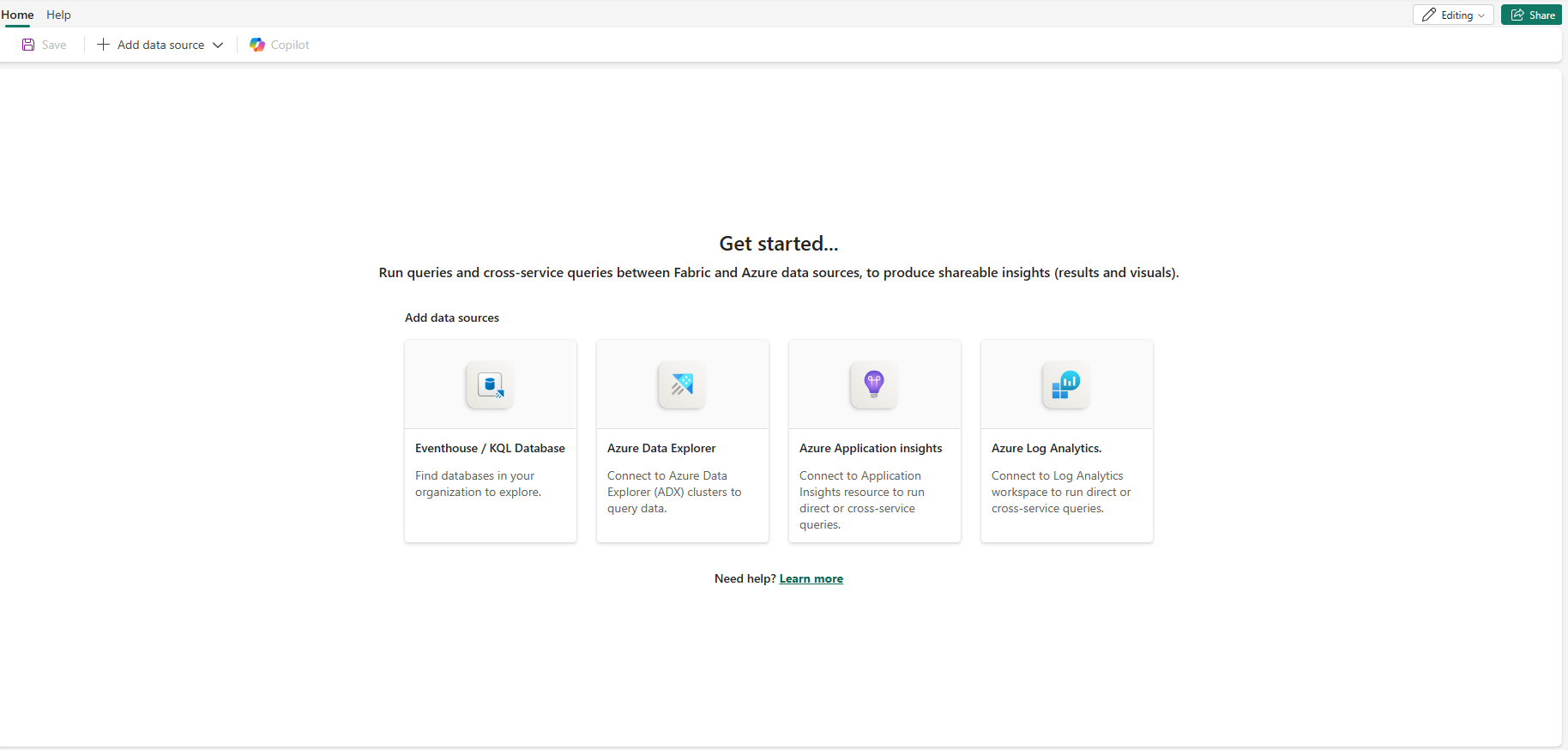The width and height of the screenshot is (1568, 750).
Task: Open the Home tab
Action: (17, 15)
